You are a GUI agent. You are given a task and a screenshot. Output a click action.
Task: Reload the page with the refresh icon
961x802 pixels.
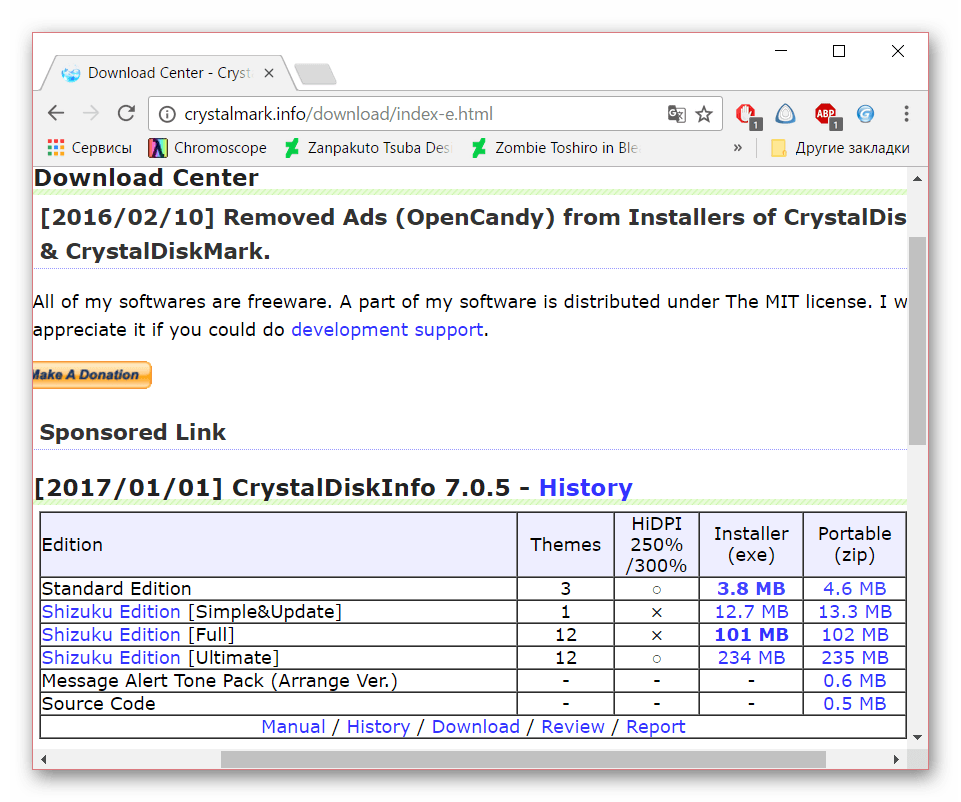(x=126, y=113)
